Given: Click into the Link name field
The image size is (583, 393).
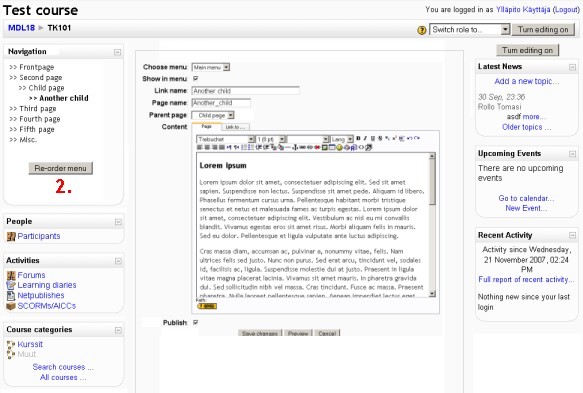Looking at the screenshot, I should (x=245, y=91).
